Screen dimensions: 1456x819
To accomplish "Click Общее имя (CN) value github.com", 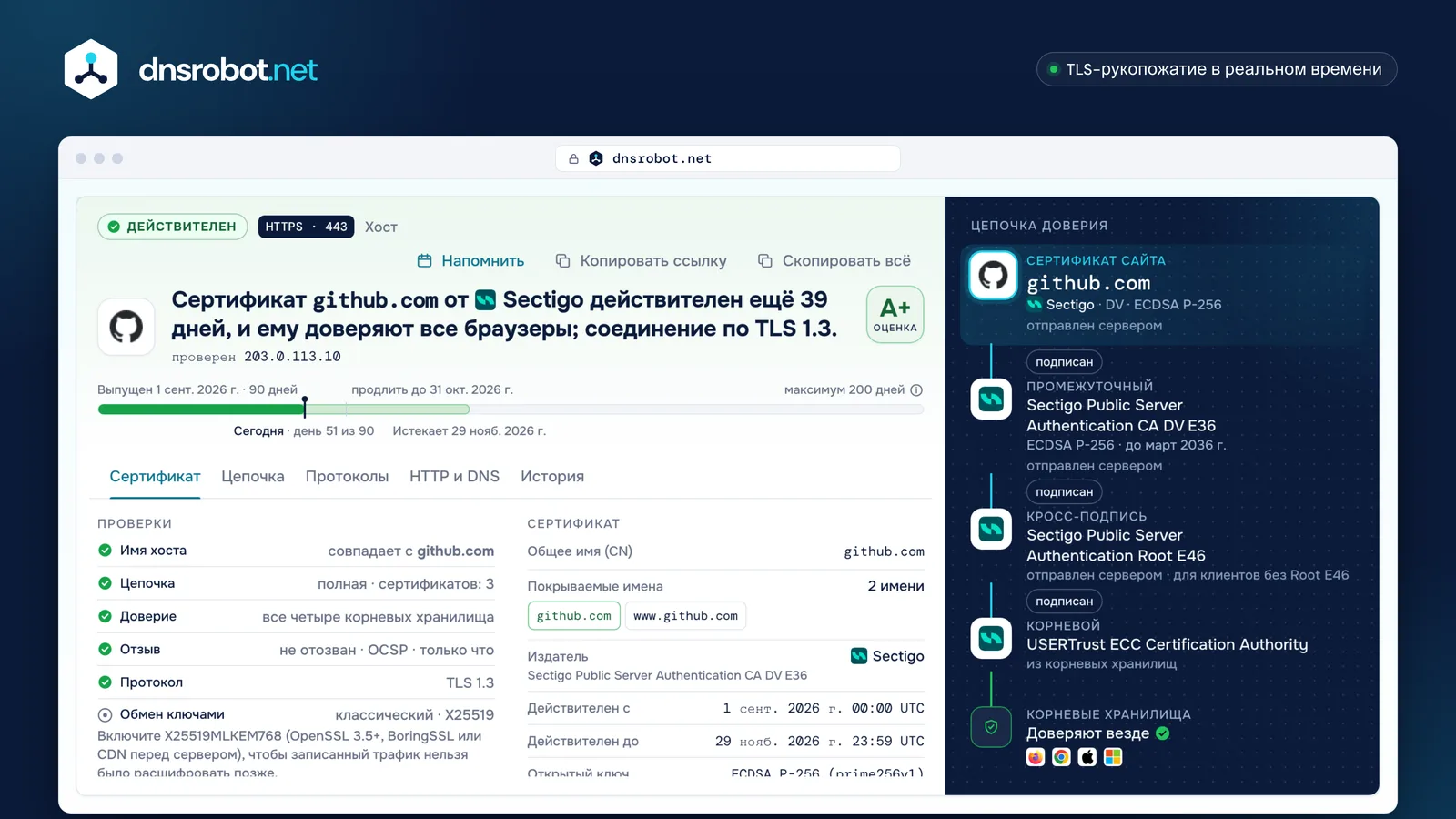I will 884,551.
